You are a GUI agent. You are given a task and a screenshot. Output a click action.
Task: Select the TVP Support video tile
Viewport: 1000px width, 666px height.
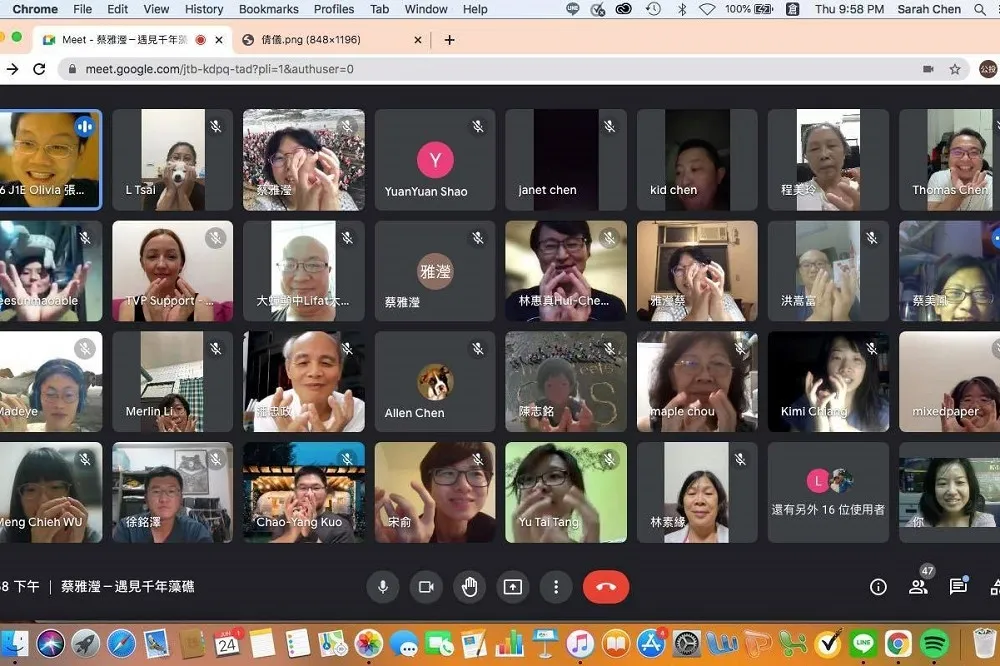point(172,270)
